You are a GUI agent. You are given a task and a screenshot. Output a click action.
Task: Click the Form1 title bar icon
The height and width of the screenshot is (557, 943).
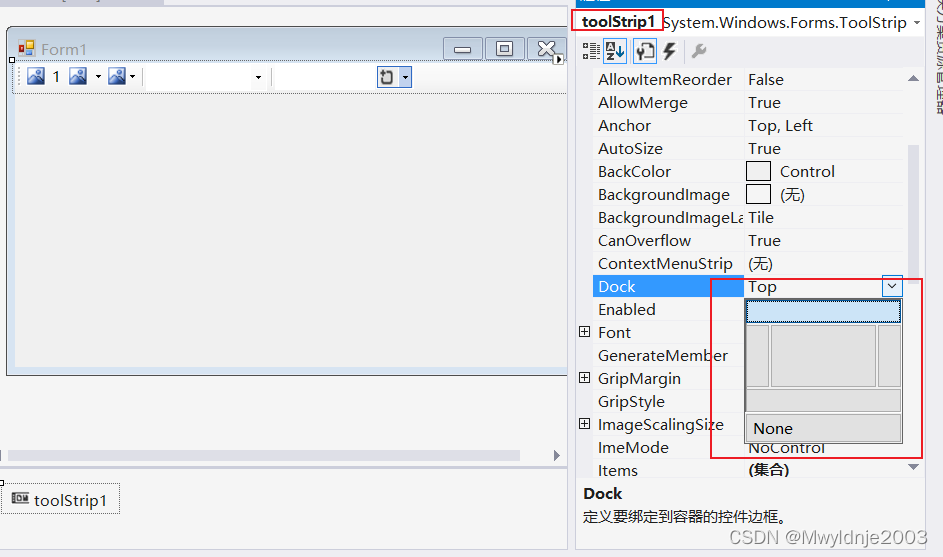(x=26, y=48)
